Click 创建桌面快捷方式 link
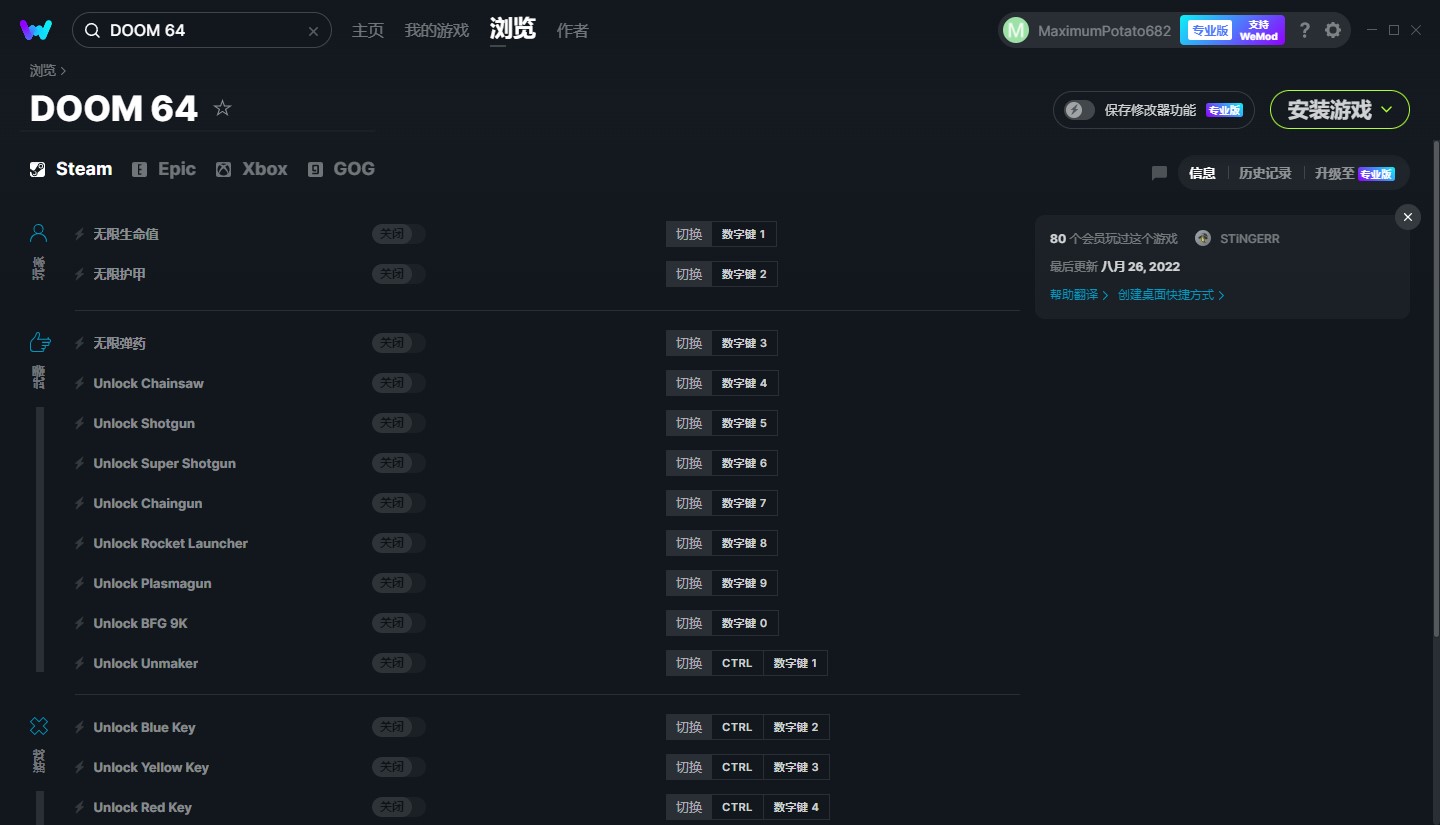 coord(1171,295)
